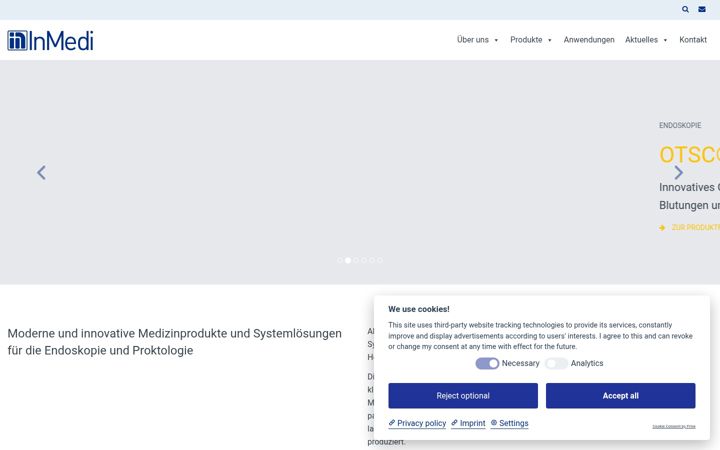Click the "Moderne und innovative Medizinprodukte" heading
This screenshot has height=450, width=720.
pos(174,342)
